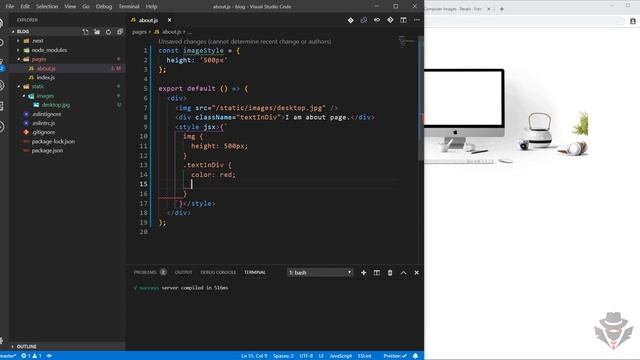The height and width of the screenshot is (360, 640).
Task: Click the pages breadcrumb segment
Action: (139, 32)
